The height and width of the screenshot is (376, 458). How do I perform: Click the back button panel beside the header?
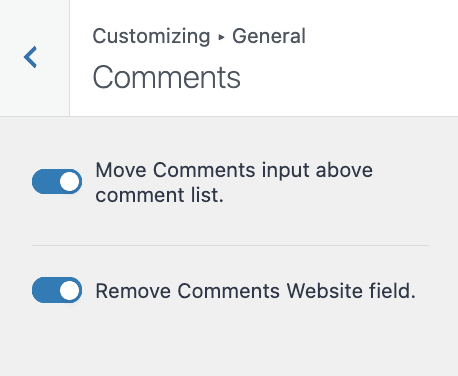point(35,58)
